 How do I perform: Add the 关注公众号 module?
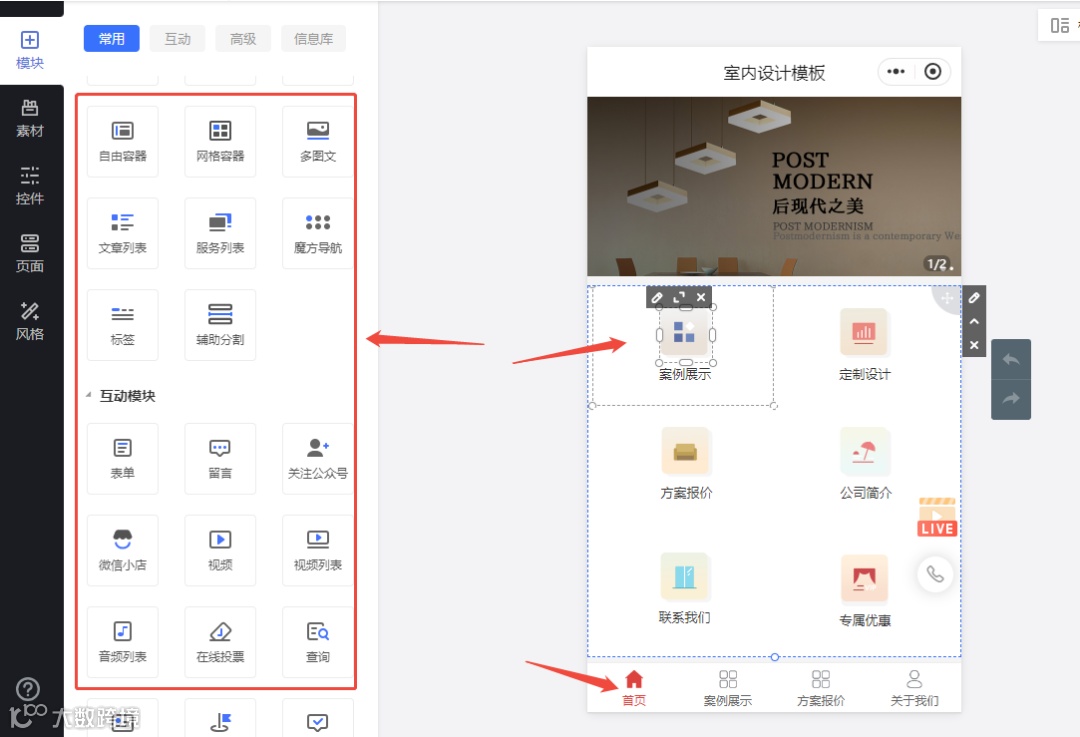318,458
